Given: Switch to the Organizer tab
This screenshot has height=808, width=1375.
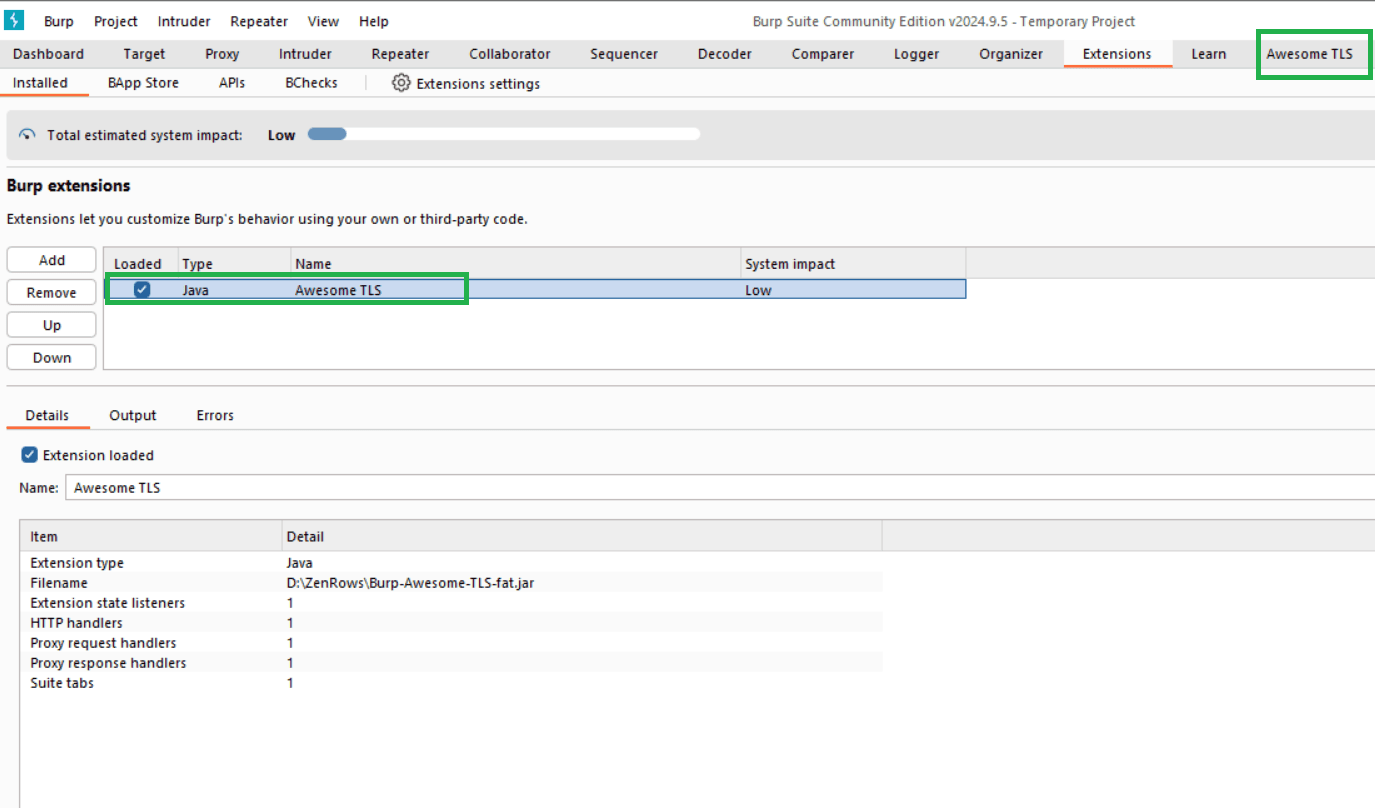Looking at the screenshot, I should point(1011,54).
